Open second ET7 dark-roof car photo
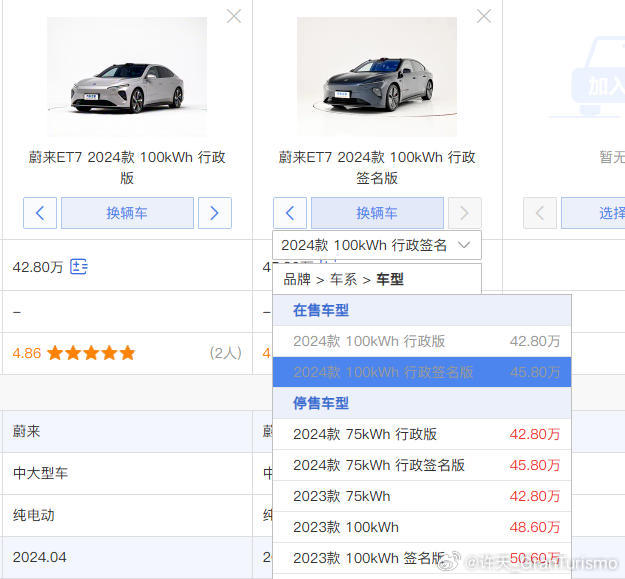Screen dimensions: 625x579 (377, 77)
